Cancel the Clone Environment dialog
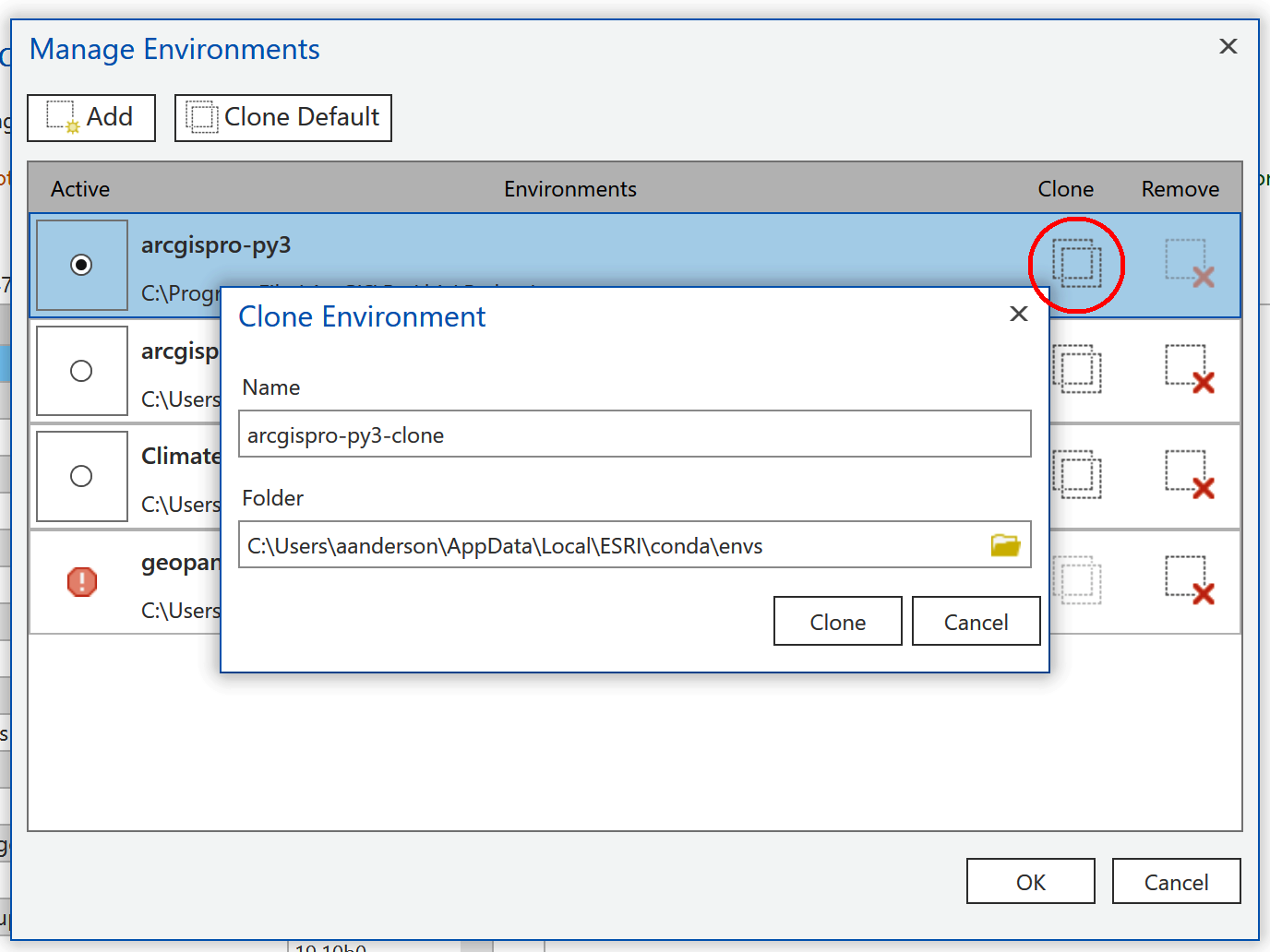 [x=976, y=621]
